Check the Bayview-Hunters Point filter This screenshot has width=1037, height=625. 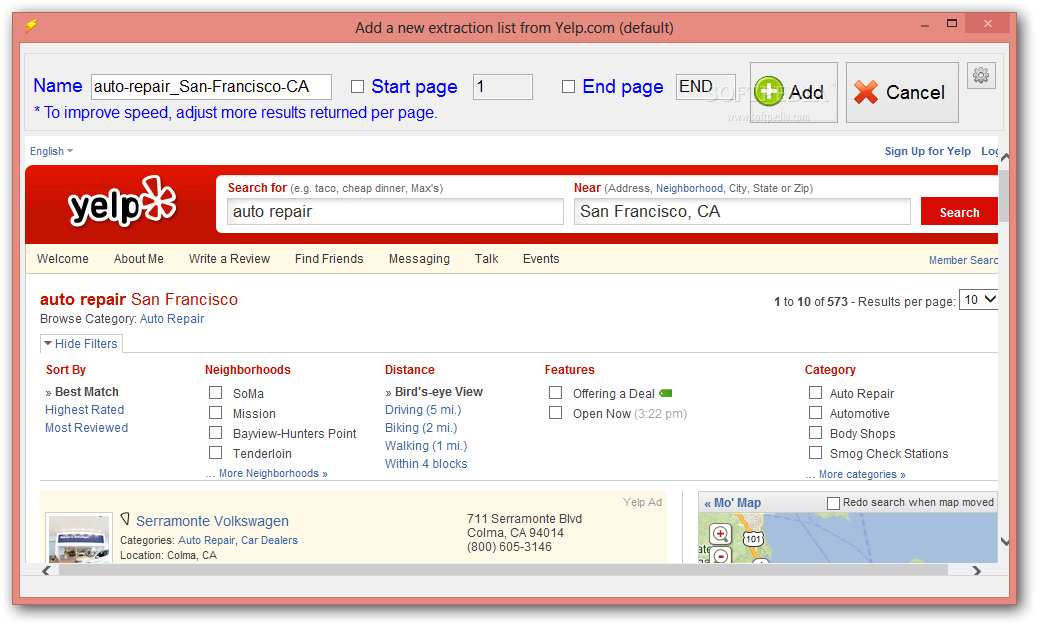[x=216, y=433]
